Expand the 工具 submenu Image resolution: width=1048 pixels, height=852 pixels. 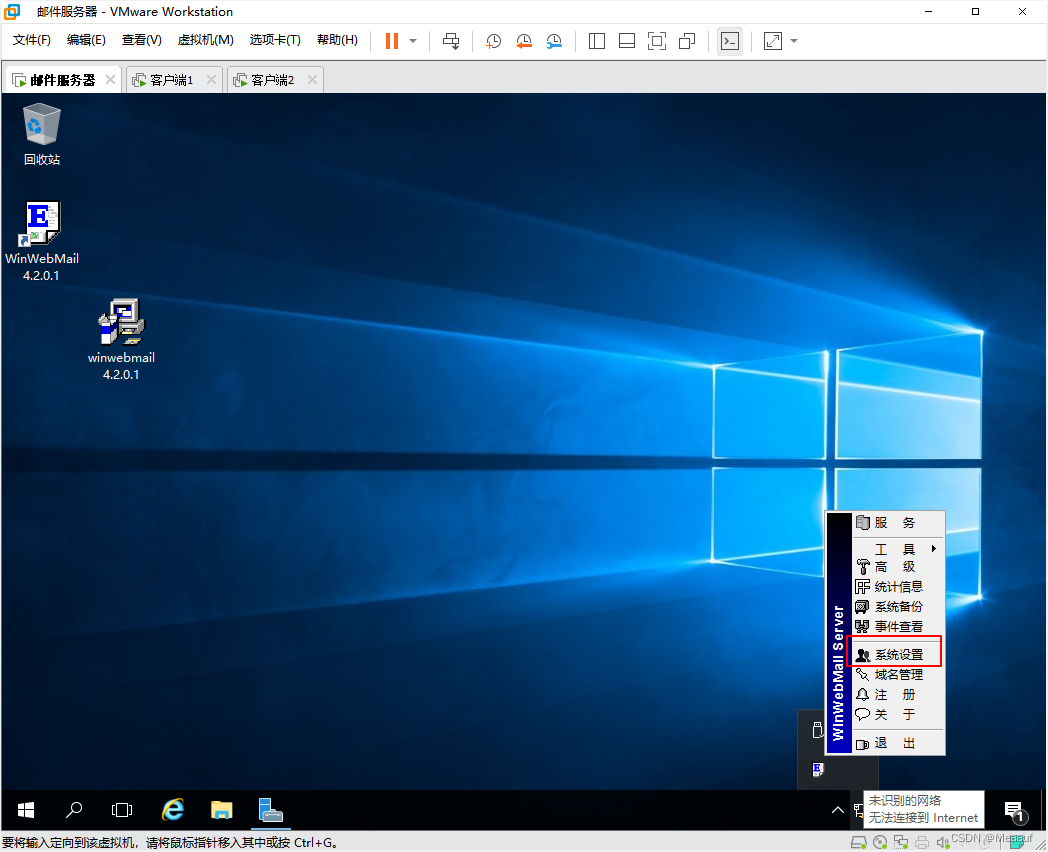point(898,549)
